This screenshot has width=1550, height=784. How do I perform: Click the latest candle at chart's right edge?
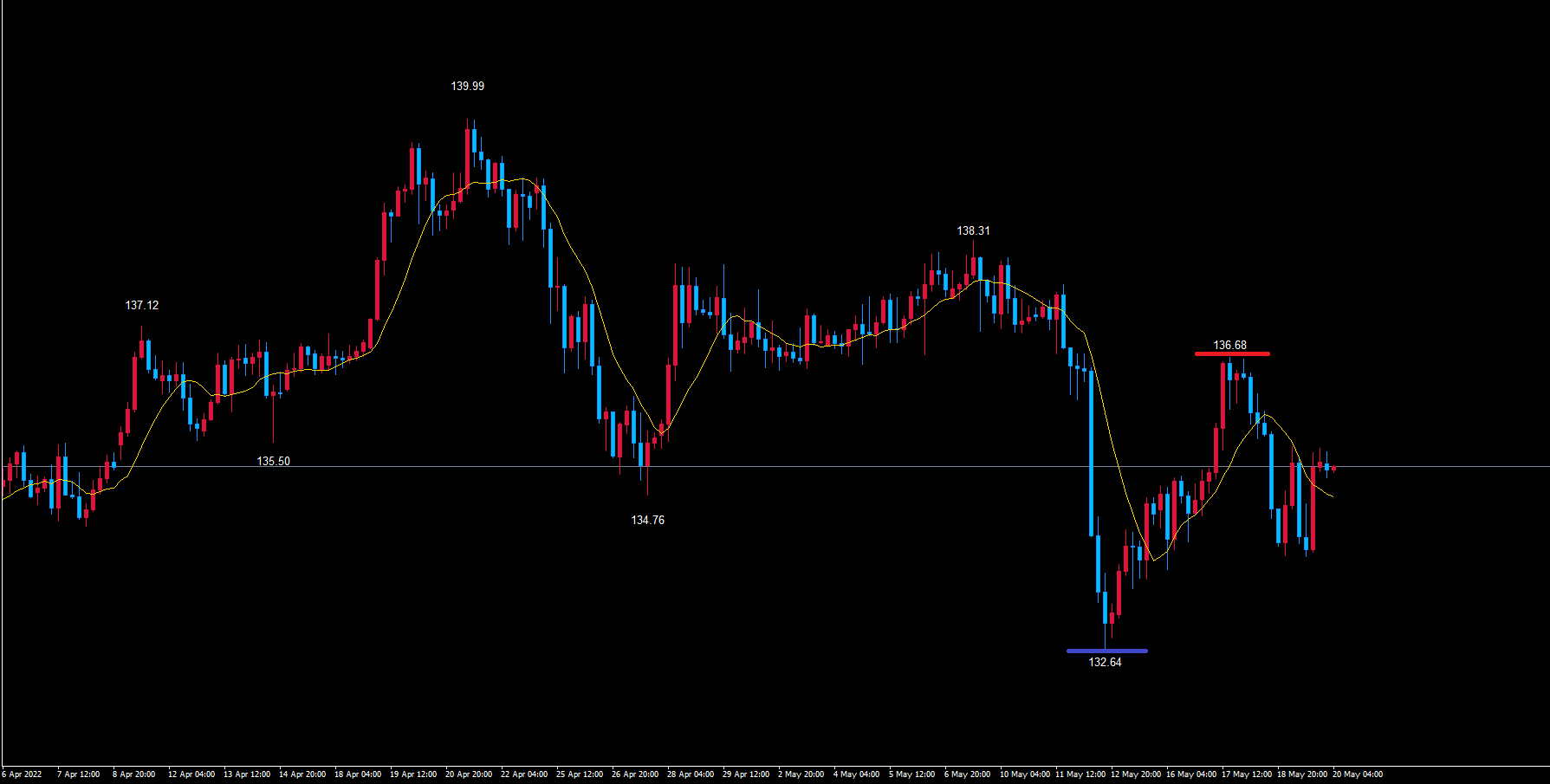click(1333, 469)
